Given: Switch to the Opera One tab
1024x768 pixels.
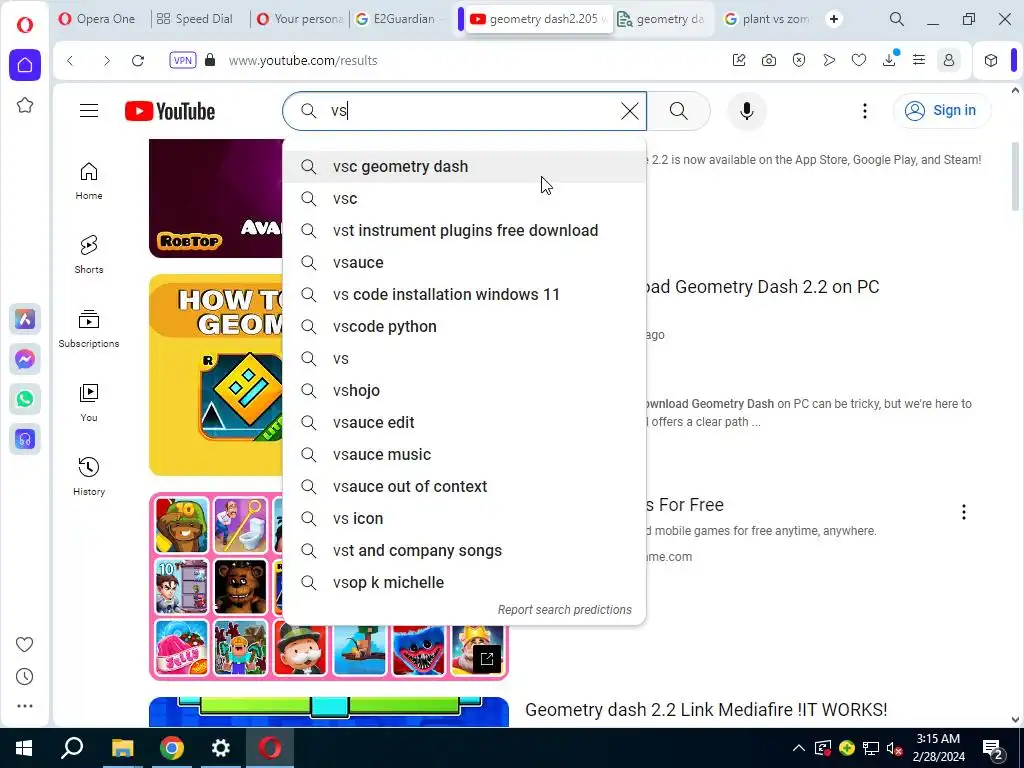Looking at the screenshot, I should [x=97, y=19].
